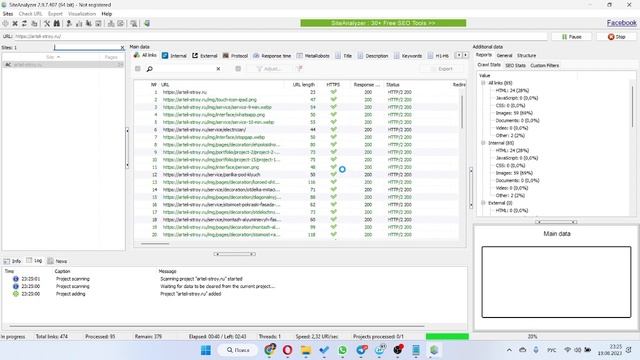Viewport: 640px width, 360px height.
Task: Click the Sites search input box
Action: (87, 48)
